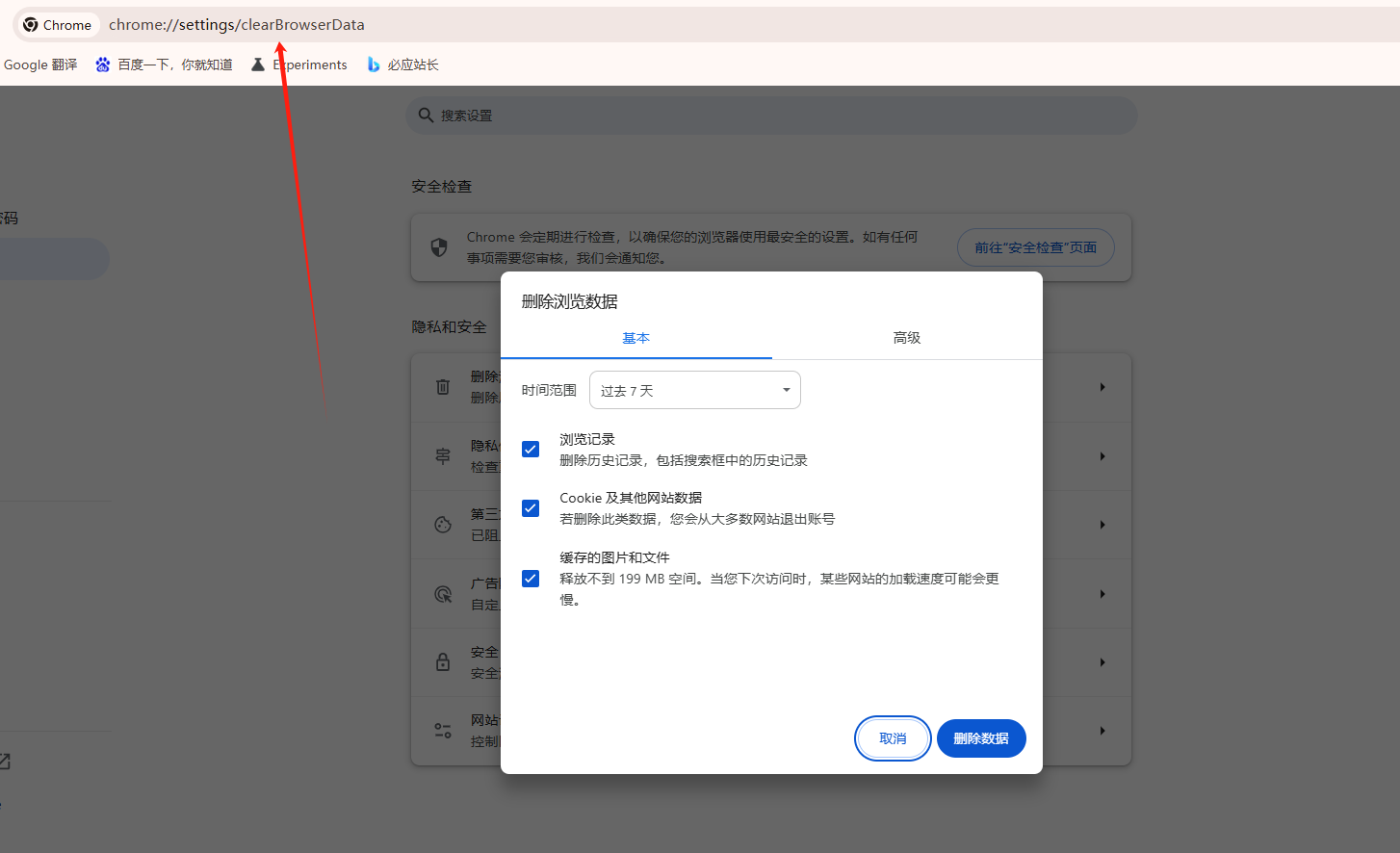Open the Google 翻译 bookmark

[39, 65]
